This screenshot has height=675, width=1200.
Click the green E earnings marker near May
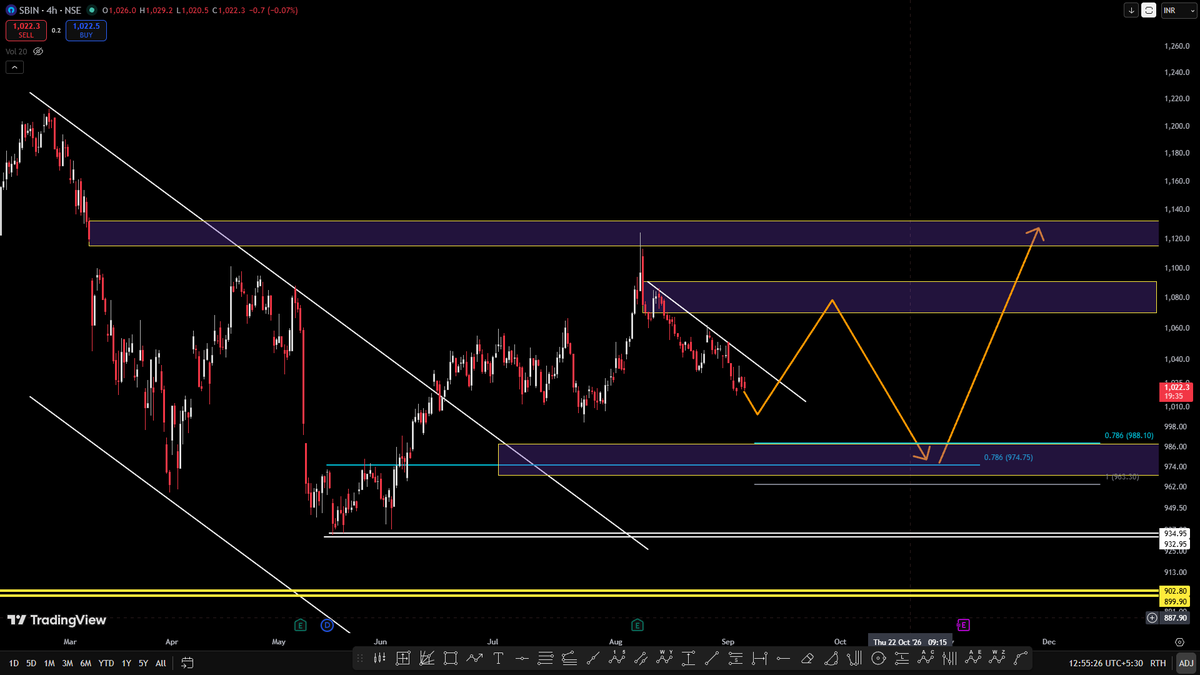tap(299, 625)
